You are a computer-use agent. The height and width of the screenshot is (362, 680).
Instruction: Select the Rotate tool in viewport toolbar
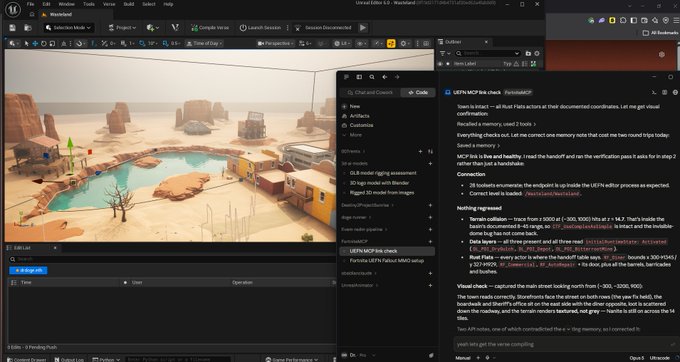click(x=43, y=43)
